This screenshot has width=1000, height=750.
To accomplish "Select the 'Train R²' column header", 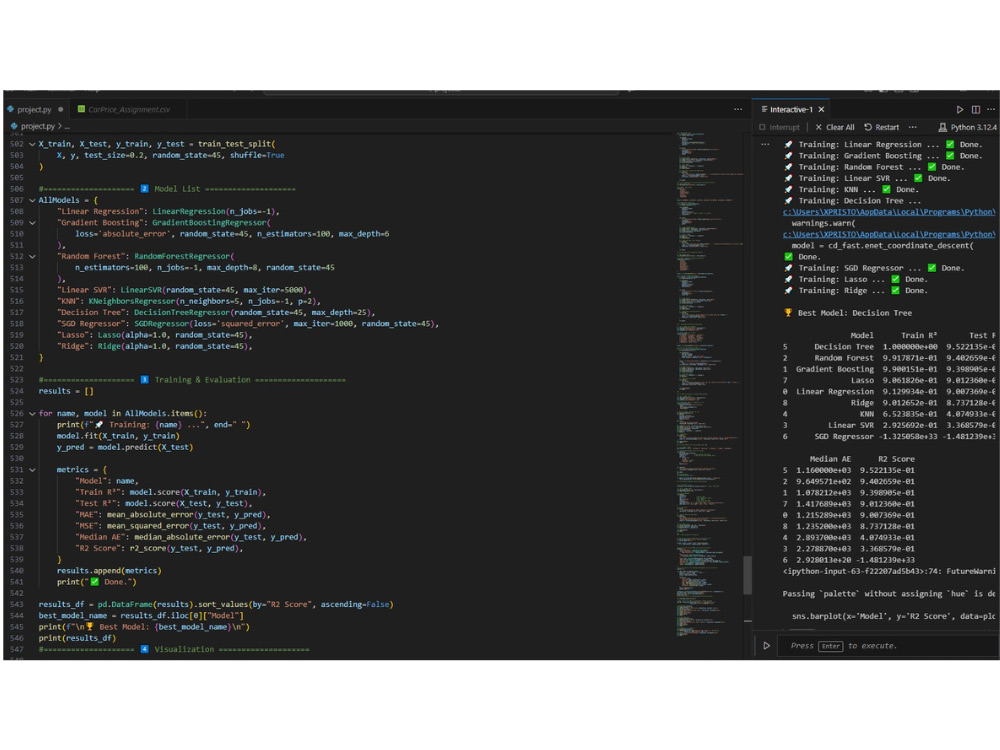I will 918,335.
